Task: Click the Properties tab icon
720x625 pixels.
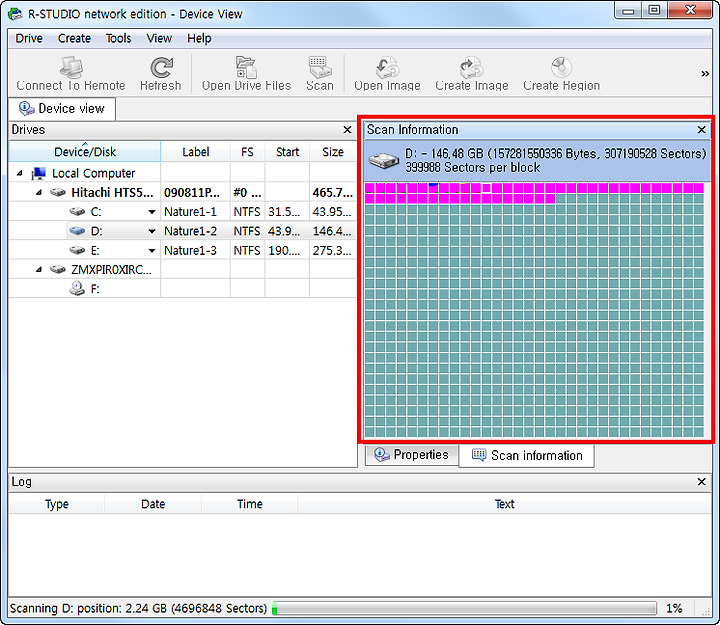Action: click(x=381, y=454)
